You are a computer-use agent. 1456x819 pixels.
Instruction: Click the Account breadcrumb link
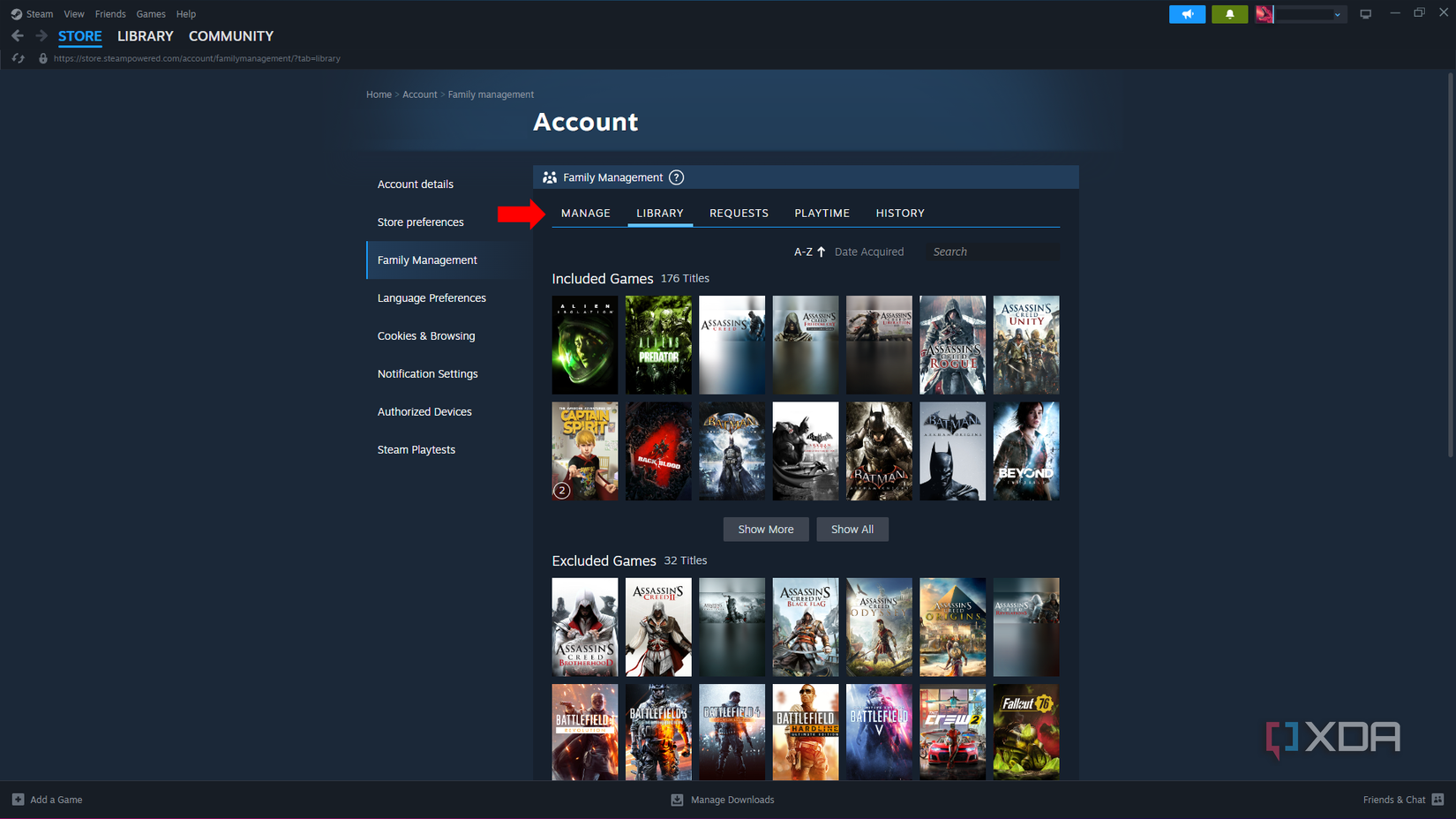pos(420,94)
